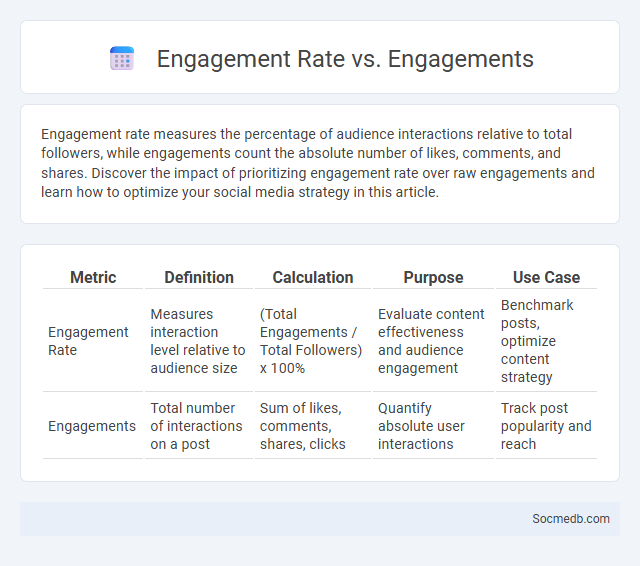The height and width of the screenshot is (566, 640).
Task: Click the '(Total Engagements / Total Followers) x 100%' cell
Action: pyautogui.click(x=313, y=341)
